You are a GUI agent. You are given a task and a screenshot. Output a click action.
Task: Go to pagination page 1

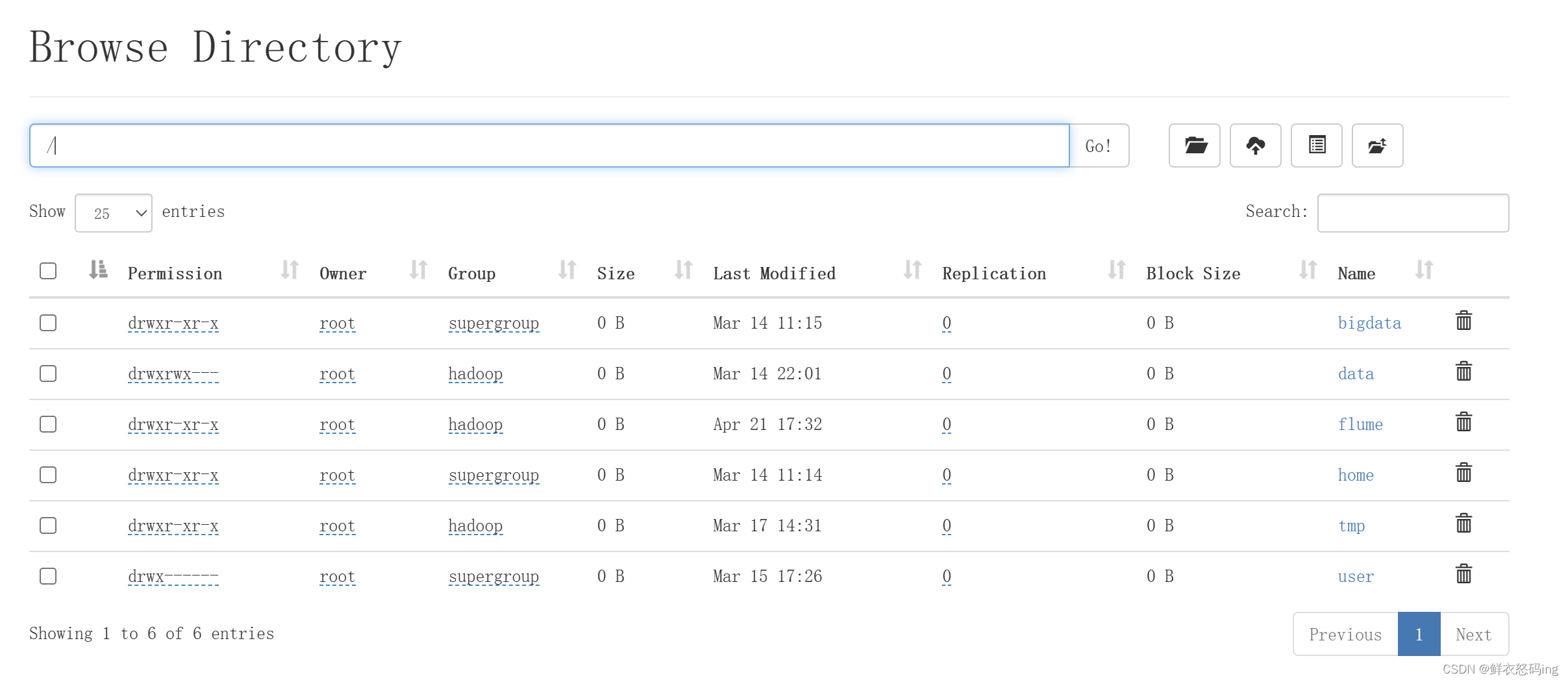[1419, 634]
